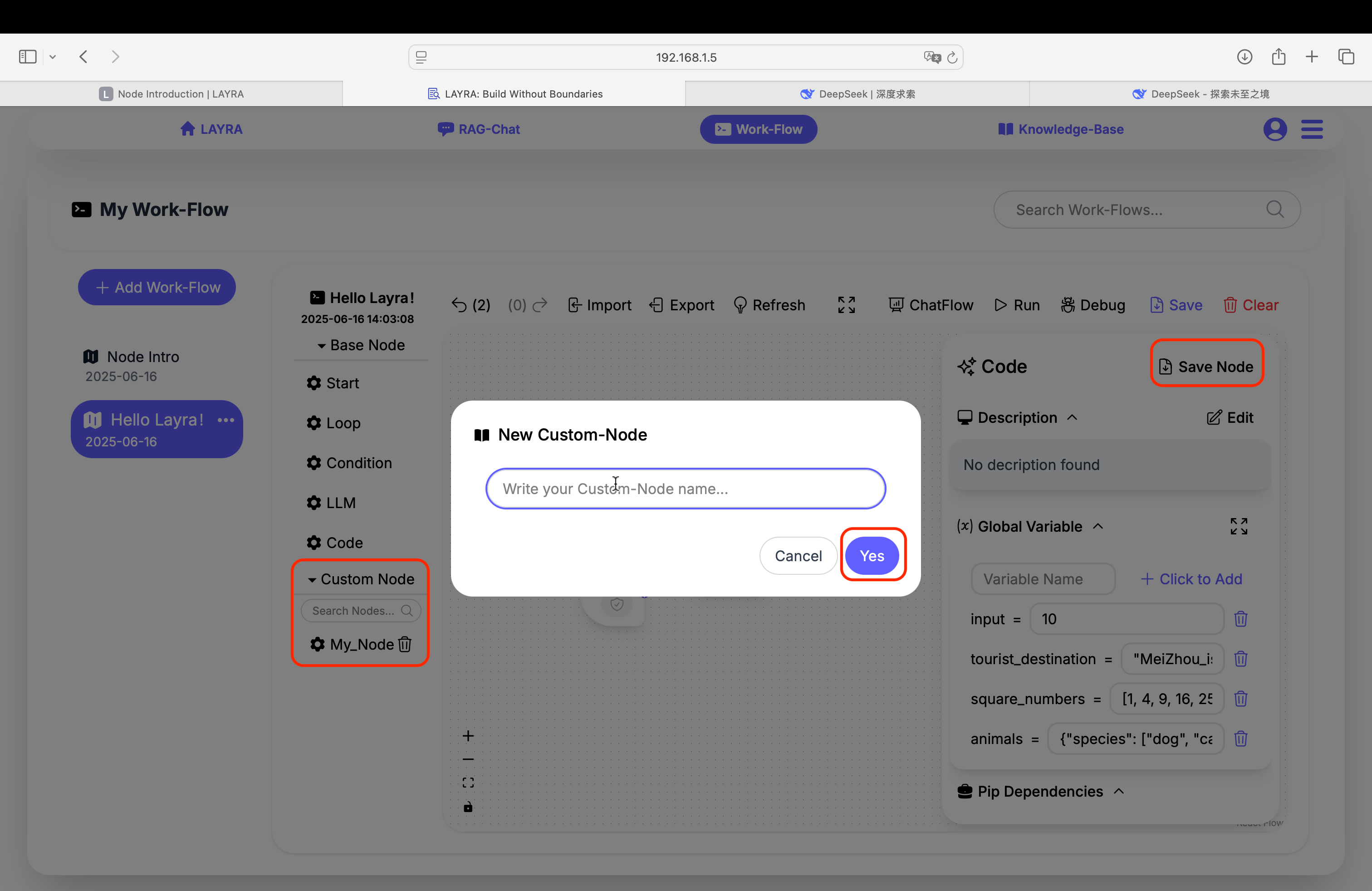1372x891 pixels.
Task: Select the Condition node
Action: (349, 463)
